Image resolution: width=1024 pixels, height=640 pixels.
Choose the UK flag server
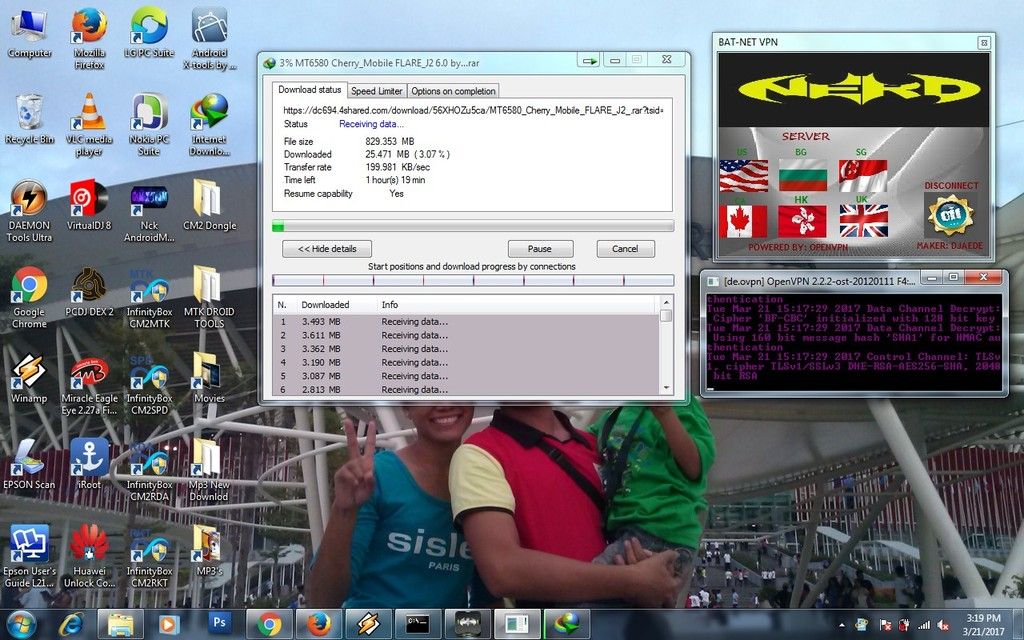863,221
